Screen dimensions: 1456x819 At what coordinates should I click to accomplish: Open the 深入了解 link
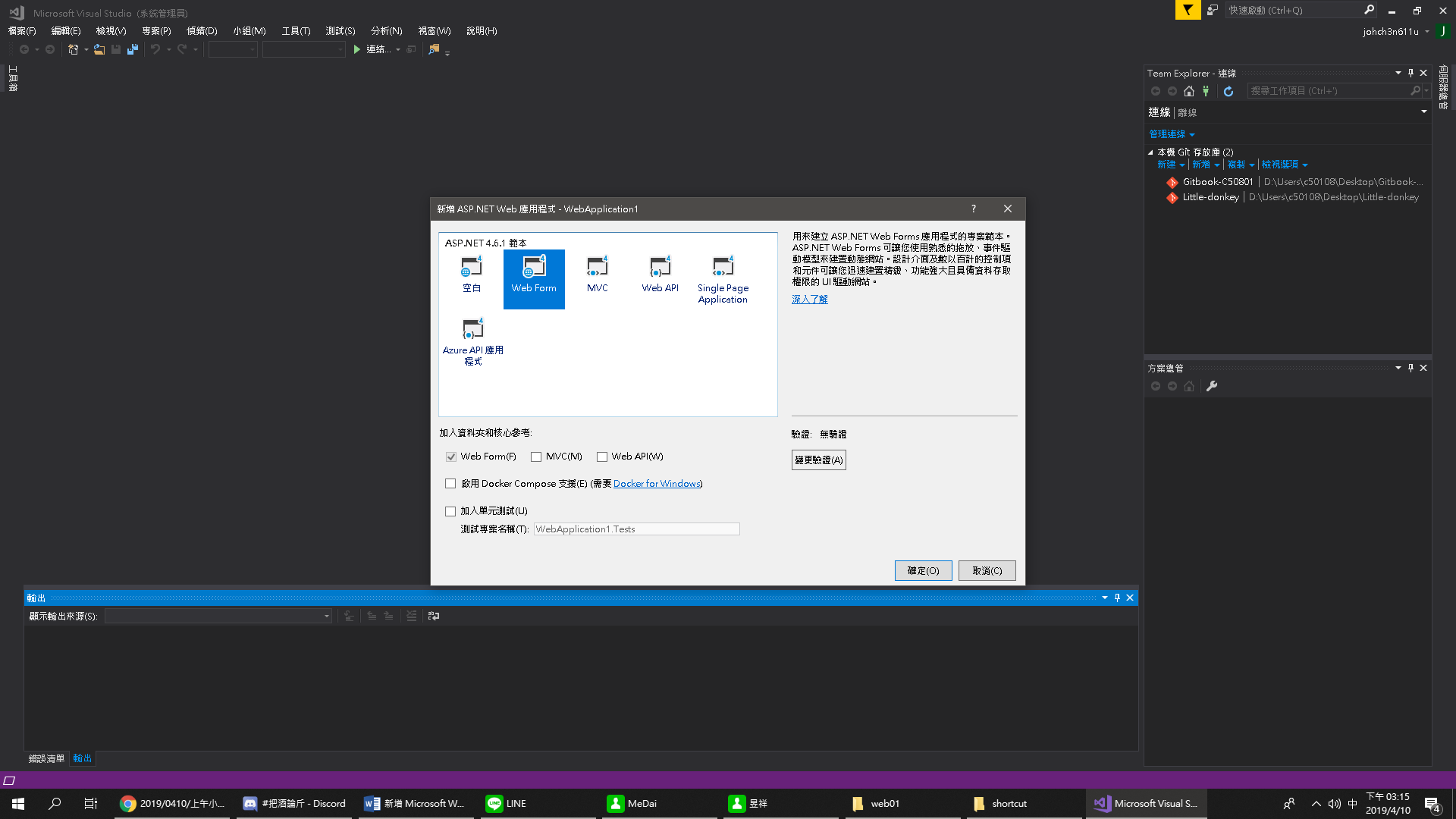coord(809,300)
